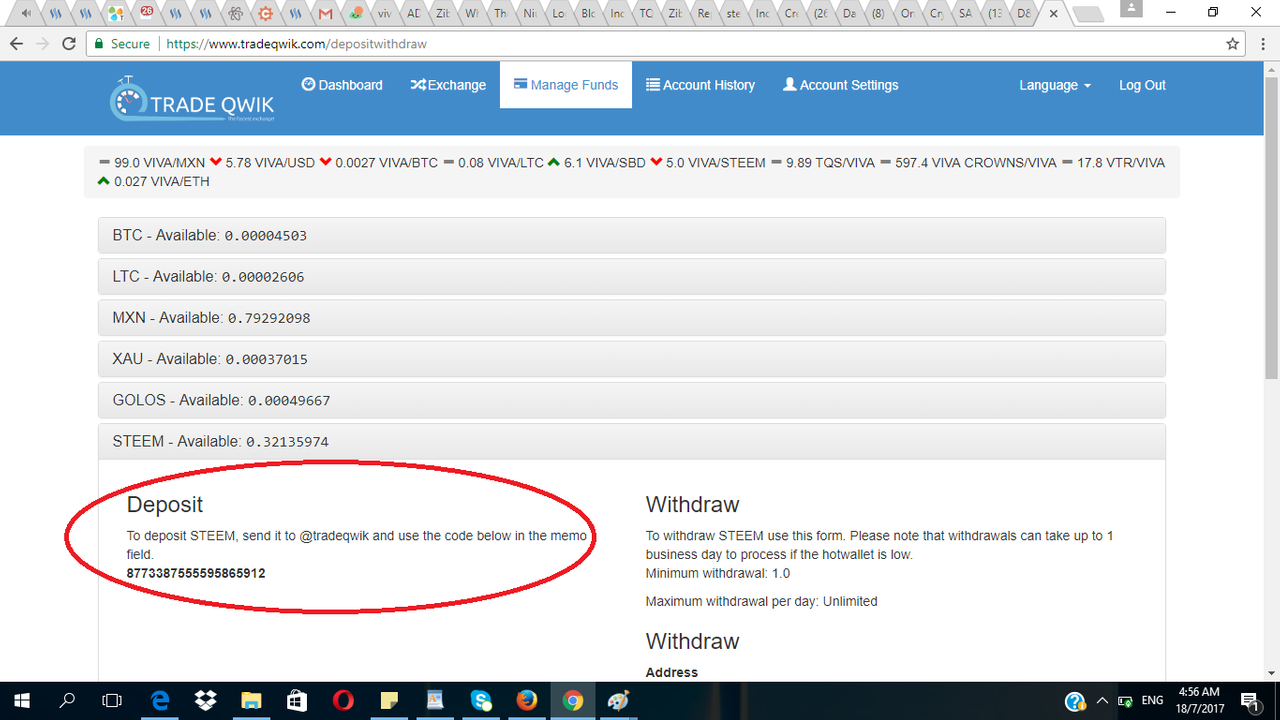Expand the LTC - Available panel
The image size is (1280, 720).
(x=632, y=276)
